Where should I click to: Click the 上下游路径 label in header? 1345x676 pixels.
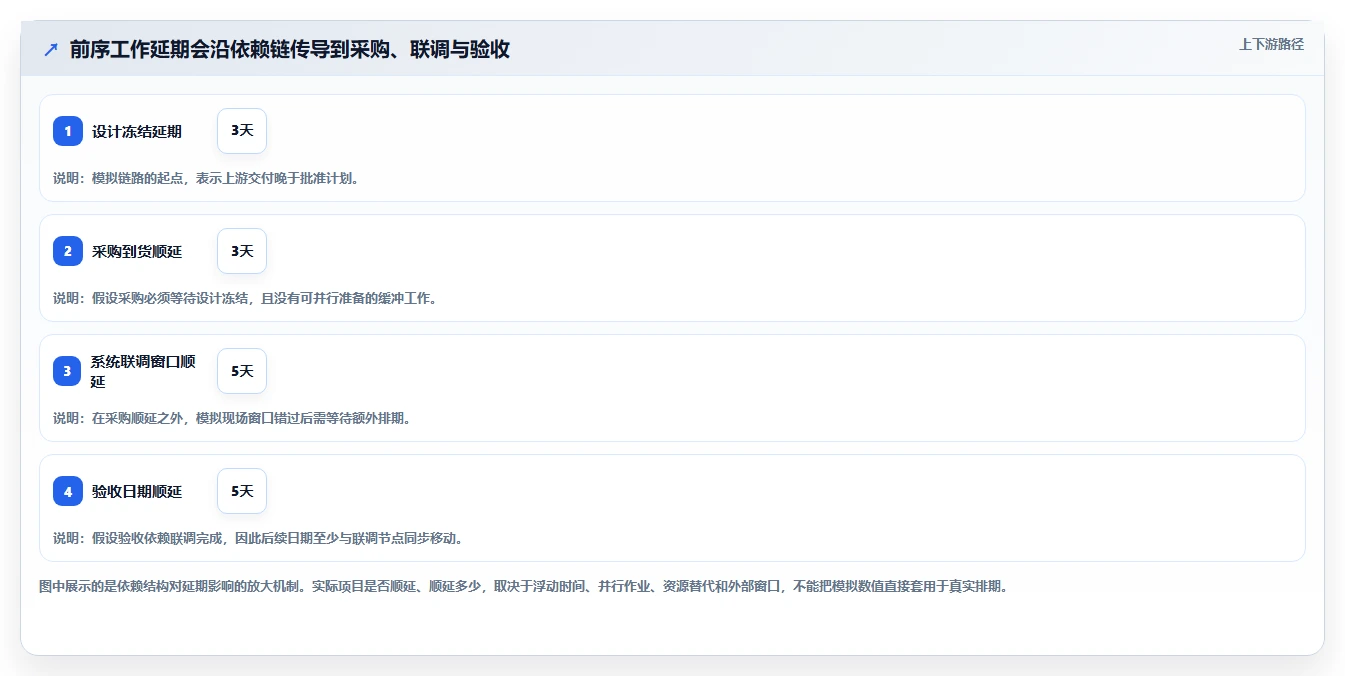(x=1271, y=44)
